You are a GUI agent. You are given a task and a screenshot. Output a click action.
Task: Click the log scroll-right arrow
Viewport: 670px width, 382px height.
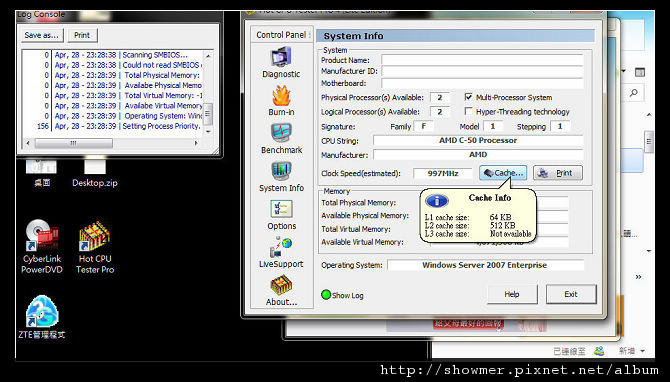(x=196, y=143)
